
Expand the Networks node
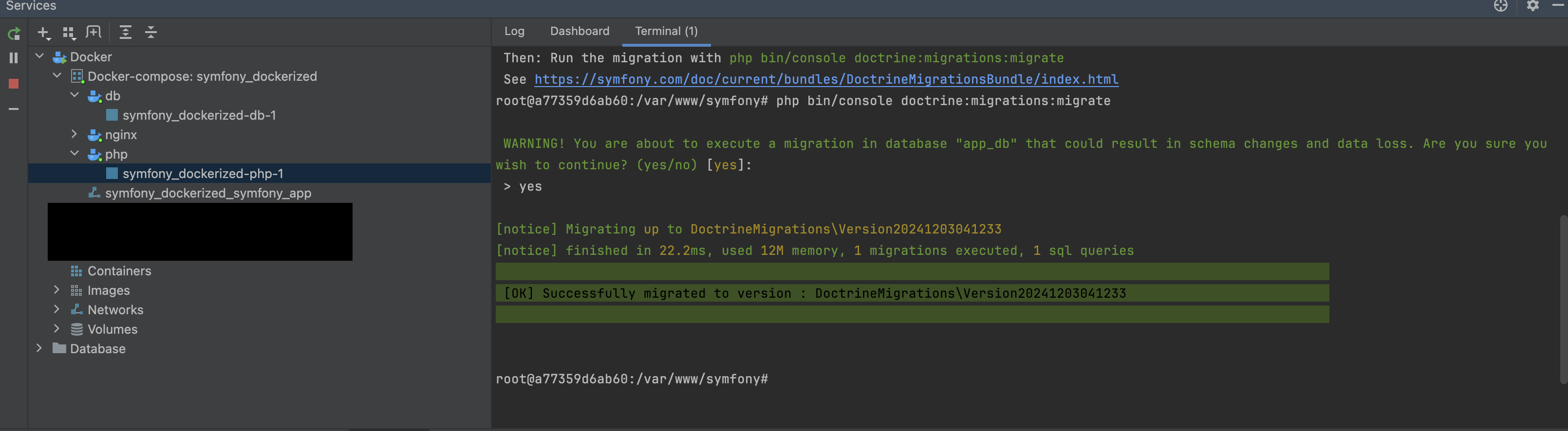[x=56, y=309]
